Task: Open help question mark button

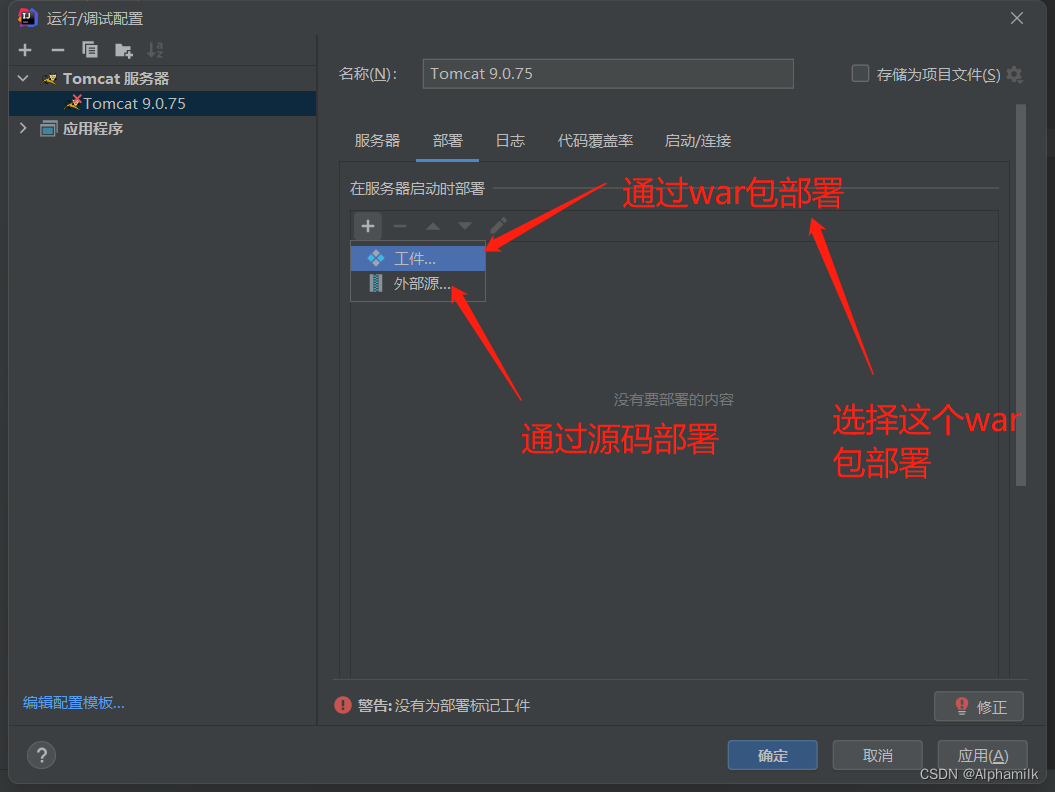Action: [42, 755]
